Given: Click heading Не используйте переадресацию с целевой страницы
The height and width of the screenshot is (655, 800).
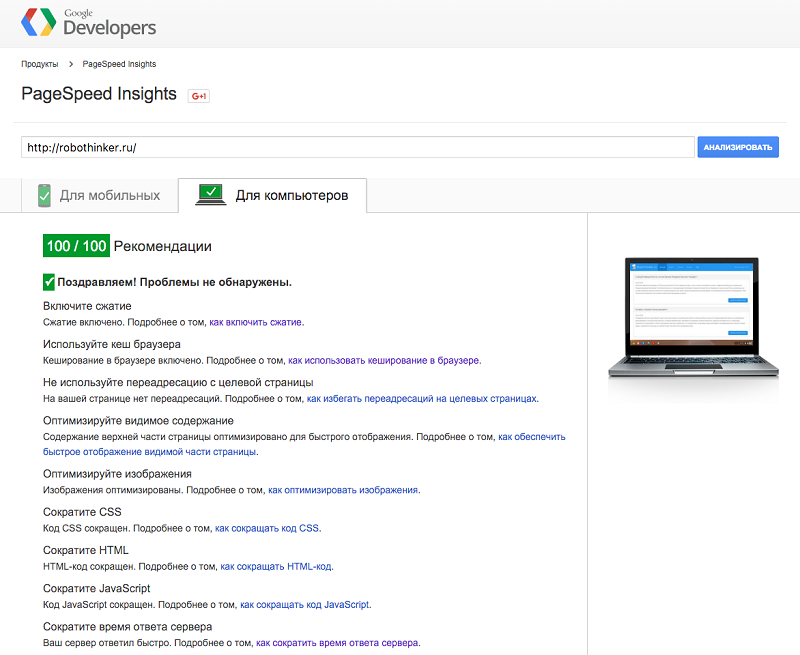Looking at the screenshot, I should point(178,383).
